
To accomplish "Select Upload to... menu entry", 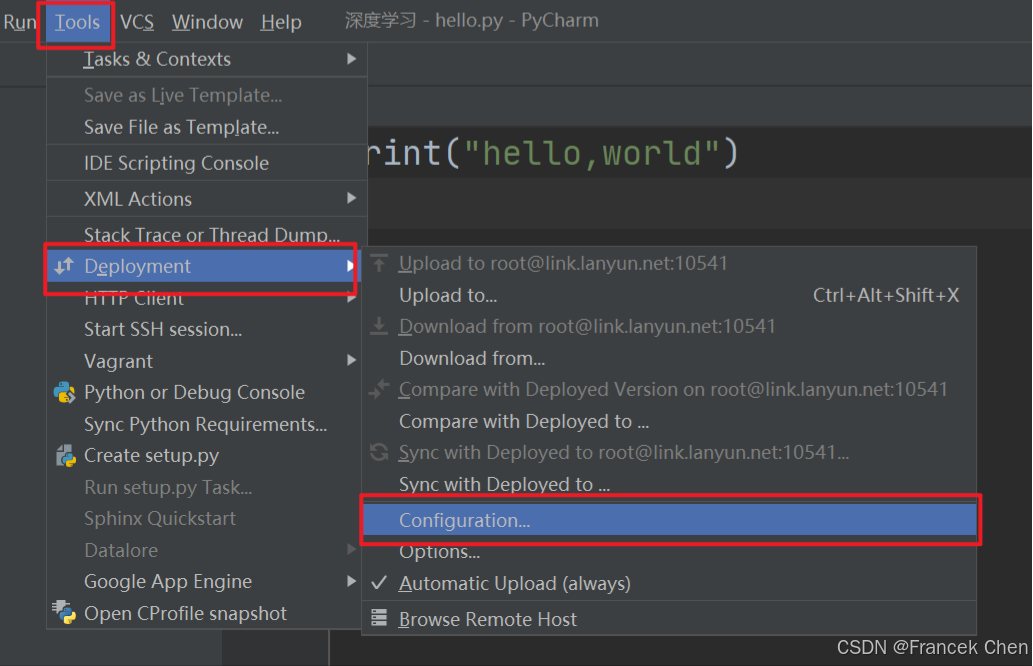I will pos(669,295).
